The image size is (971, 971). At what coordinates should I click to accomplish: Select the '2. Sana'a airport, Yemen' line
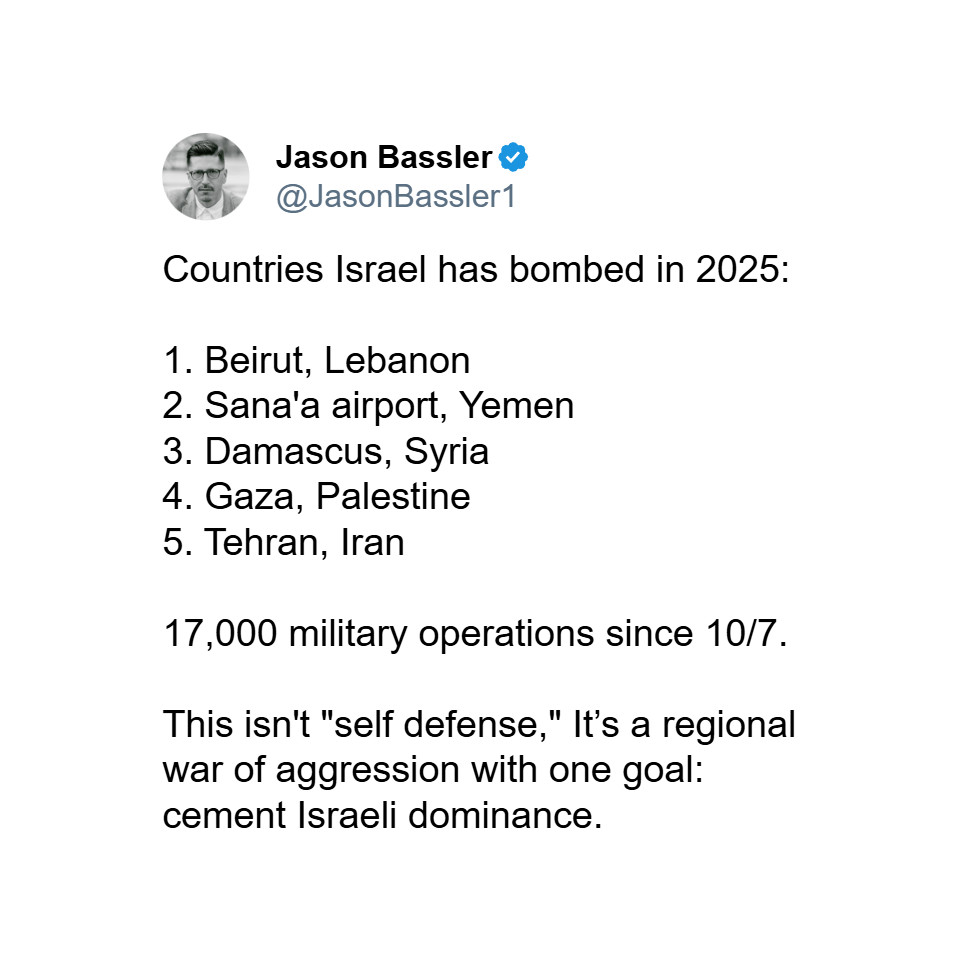tap(368, 406)
